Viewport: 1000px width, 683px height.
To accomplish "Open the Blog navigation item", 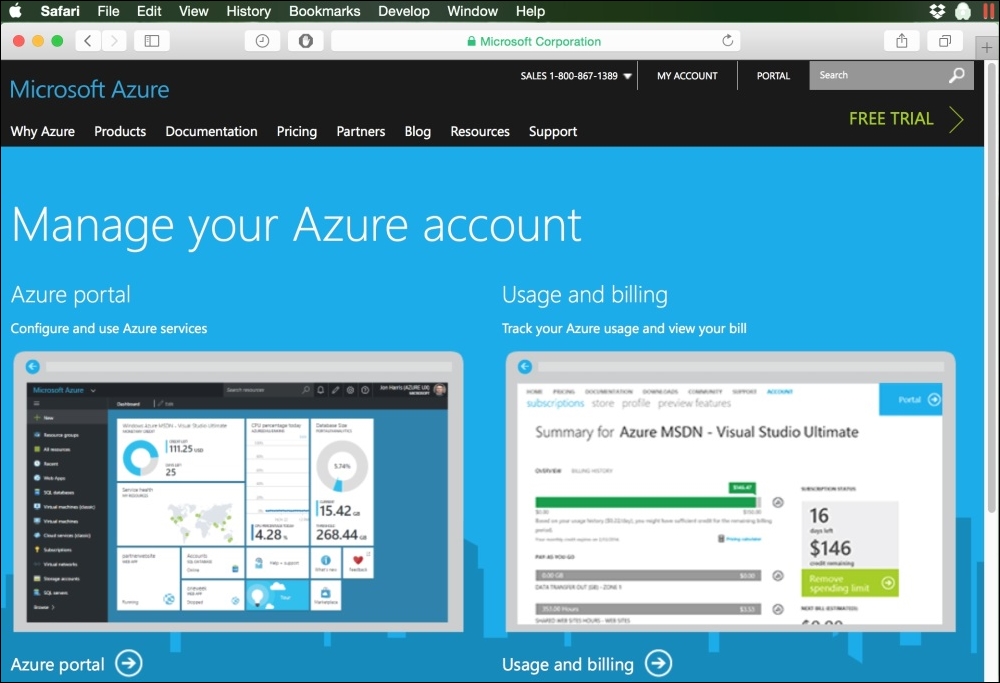I will pos(418,131).
